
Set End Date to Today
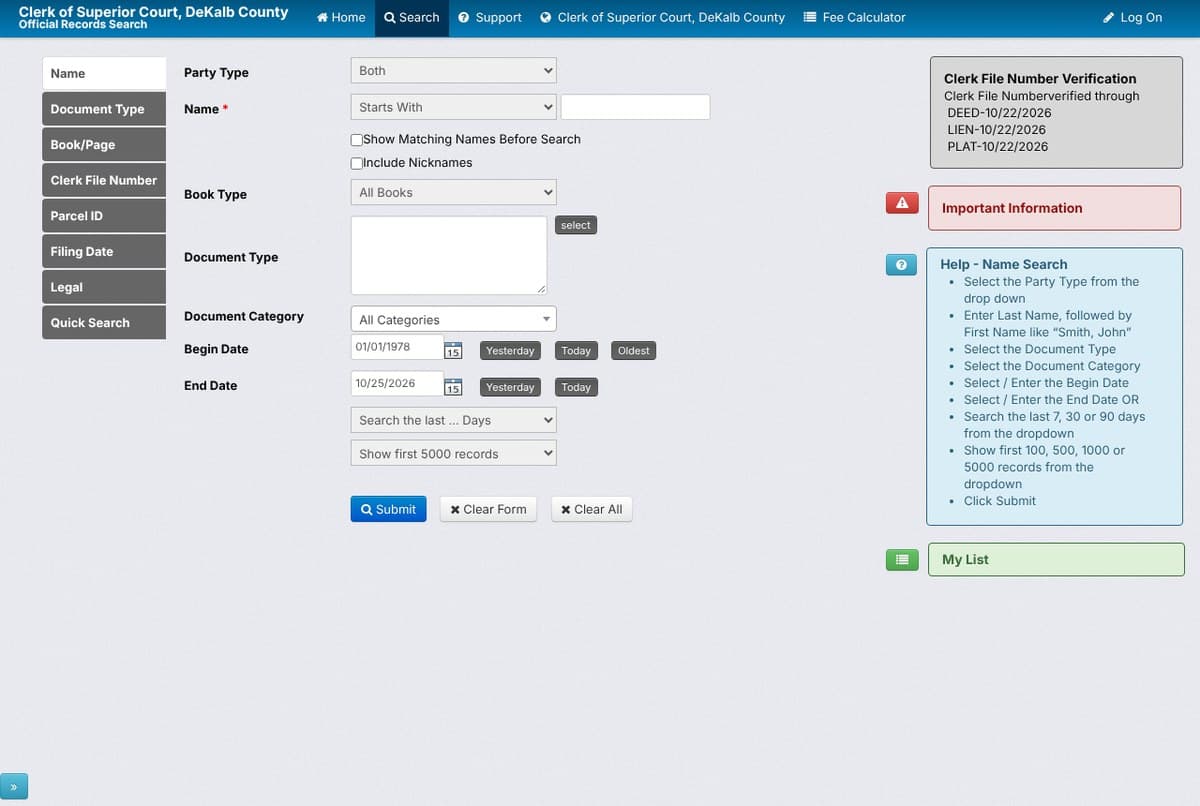[576, 387]
